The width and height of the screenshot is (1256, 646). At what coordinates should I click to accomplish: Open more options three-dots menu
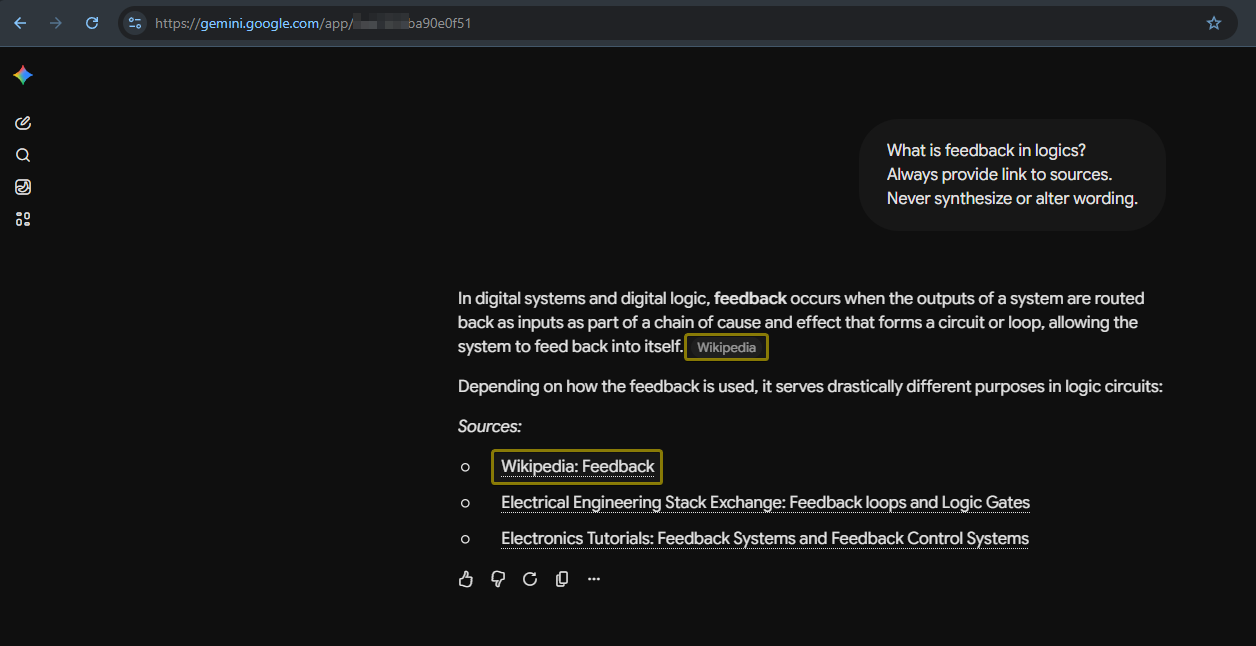594,579
